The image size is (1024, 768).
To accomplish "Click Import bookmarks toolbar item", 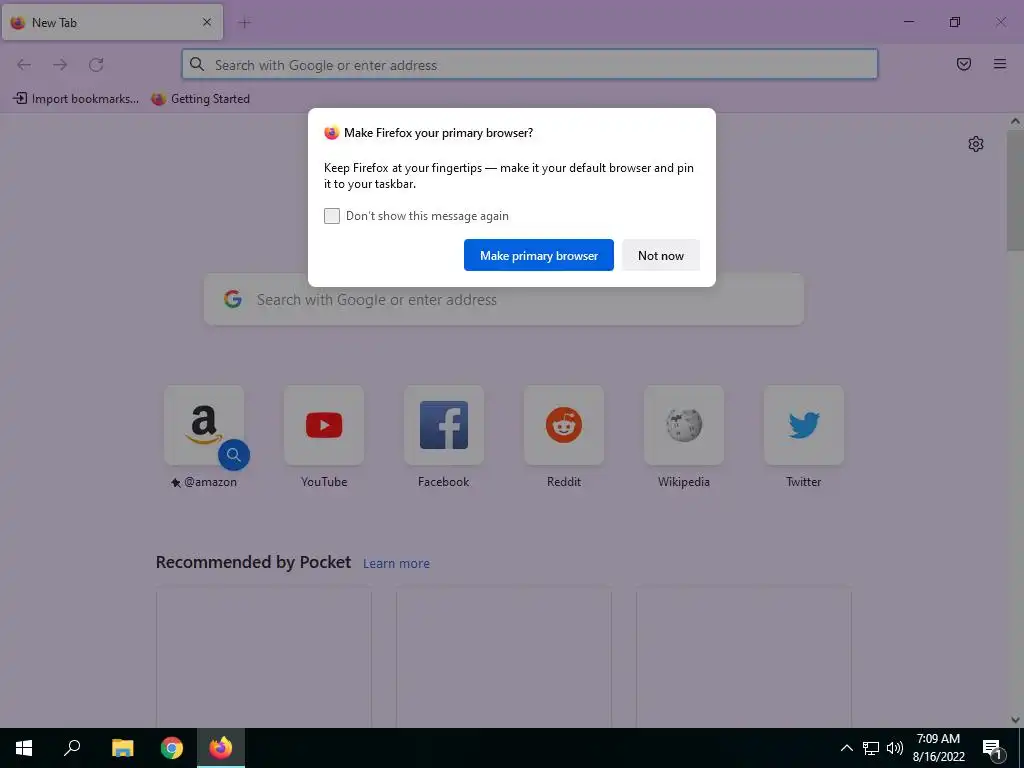I will pos(76,99).
